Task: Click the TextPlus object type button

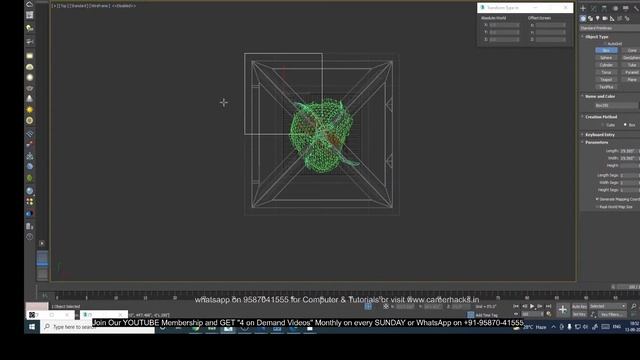Action: tap(606, 87)
